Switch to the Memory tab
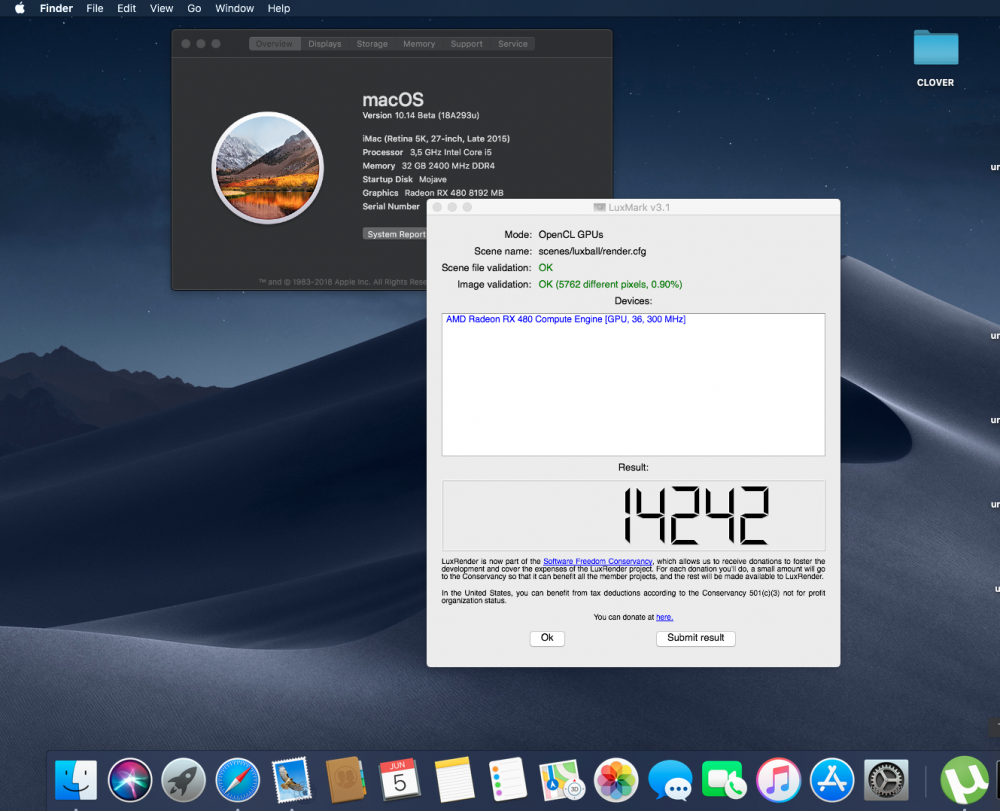Image resolution: width=1000 pixels, height=811 pixels. click(419, 44)
